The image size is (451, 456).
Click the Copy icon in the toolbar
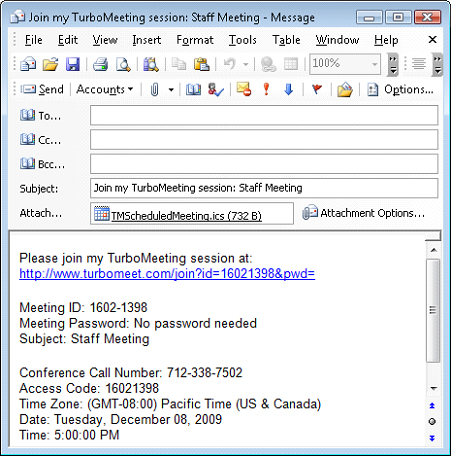click(179, 64)
